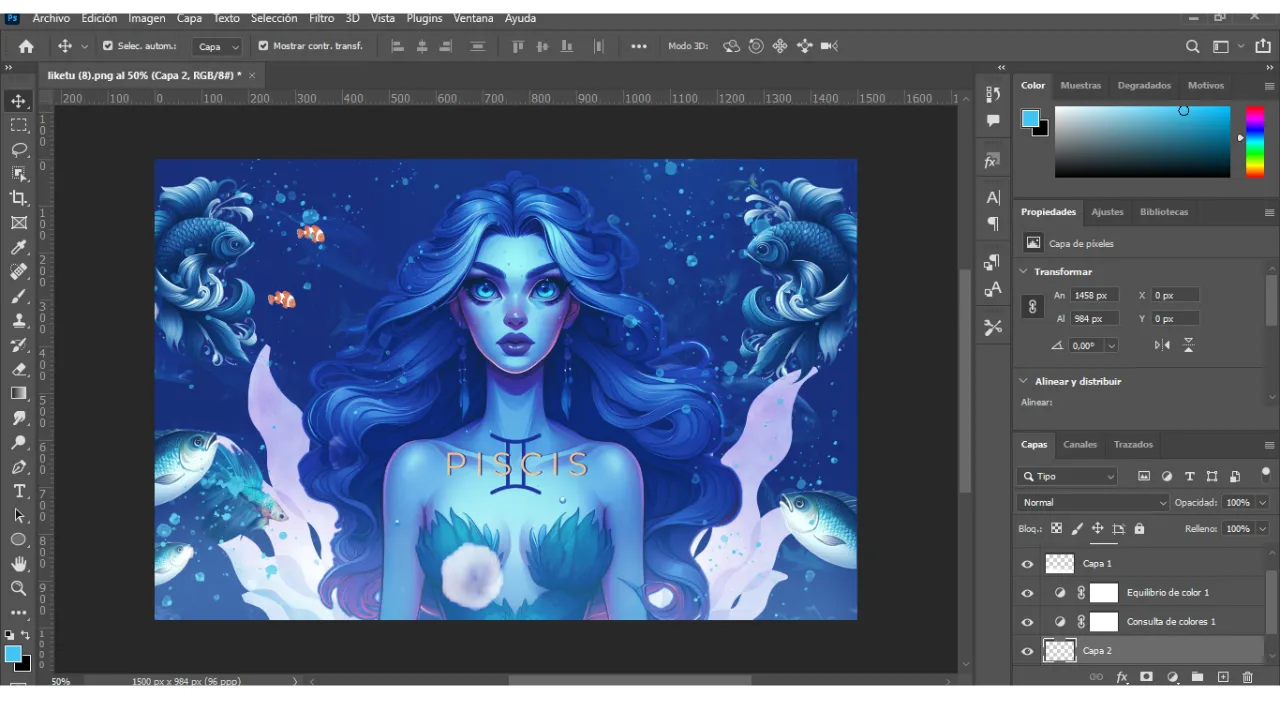
Task: Open the Filtro menu
Action: pyautogui.click(x=322, y=18)
